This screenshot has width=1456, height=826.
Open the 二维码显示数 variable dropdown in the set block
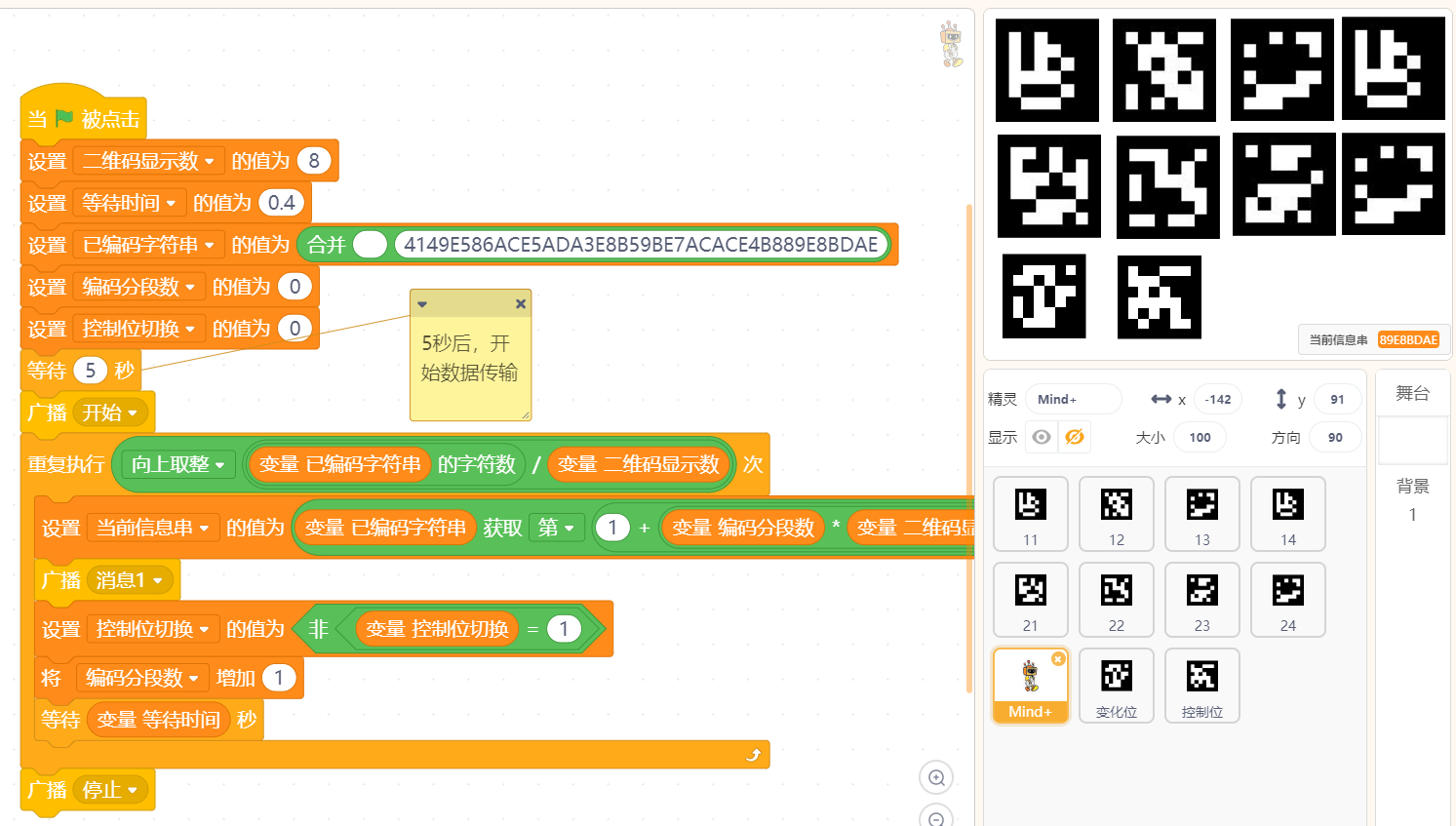(148, 161)
